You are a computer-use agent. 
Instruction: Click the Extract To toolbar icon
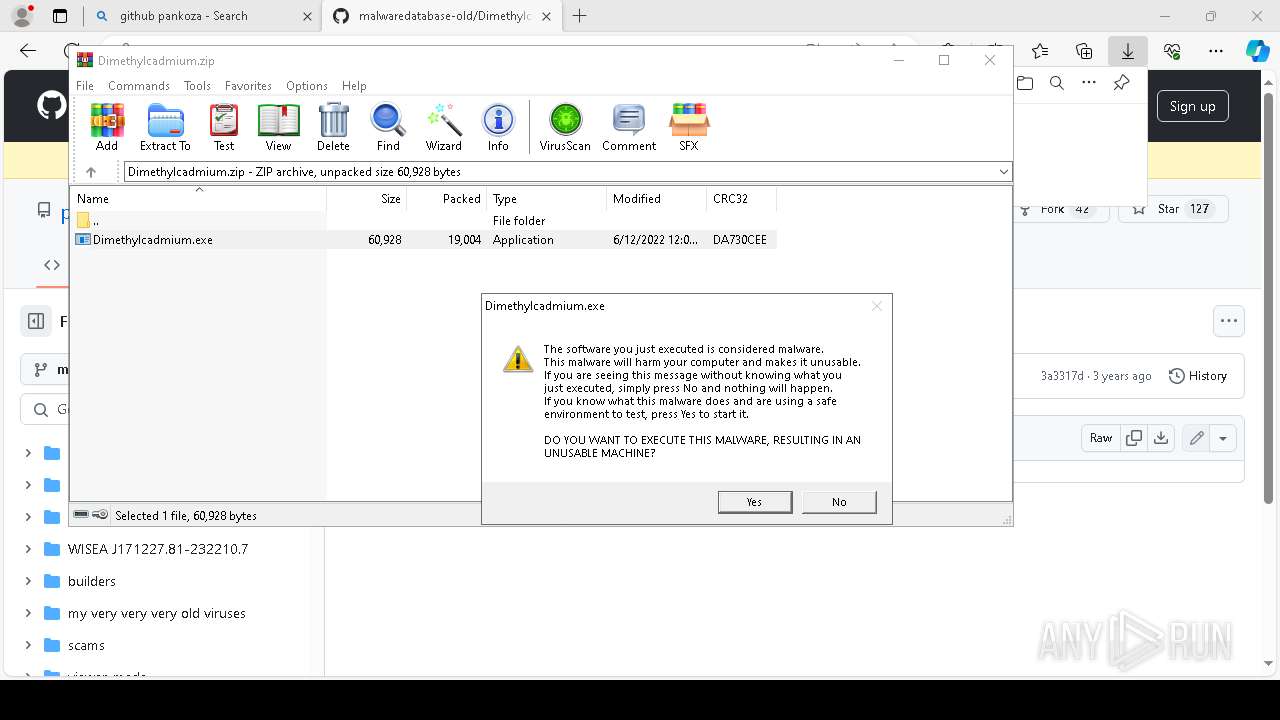point(165,127)
